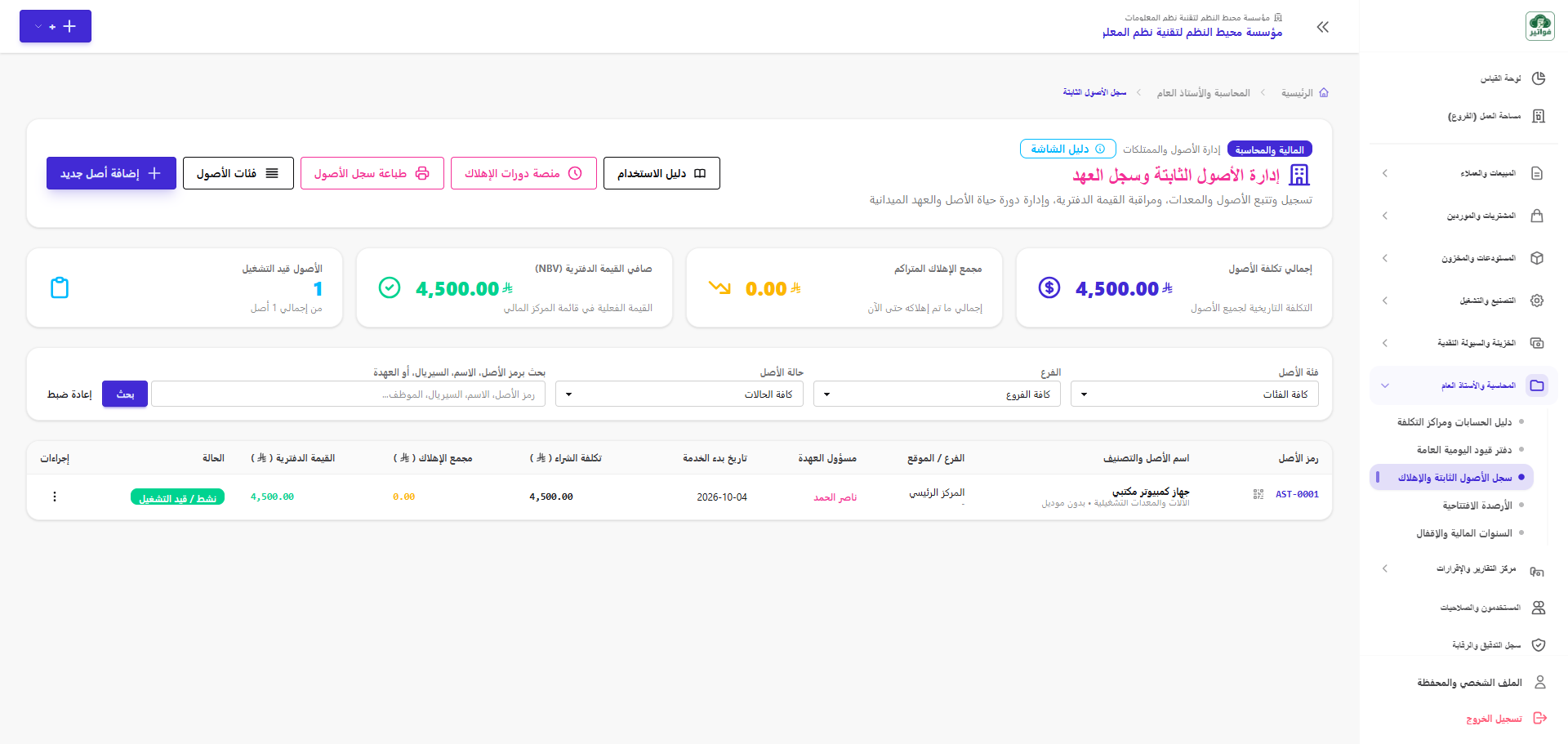Click the فئات الأصول button
The width and height of the screenshot is (1568, 744).
coord(238,173)
